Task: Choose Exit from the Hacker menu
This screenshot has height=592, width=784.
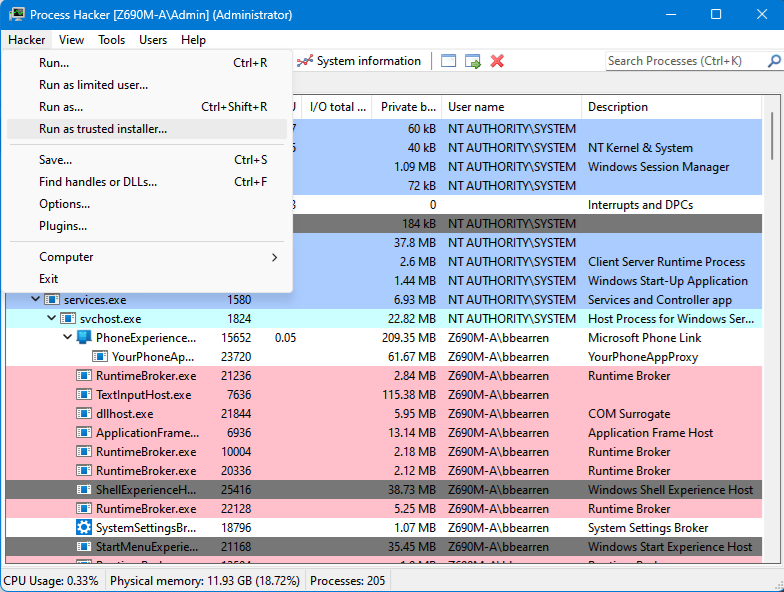Action: pyautogui.click(x=147, y=278)
